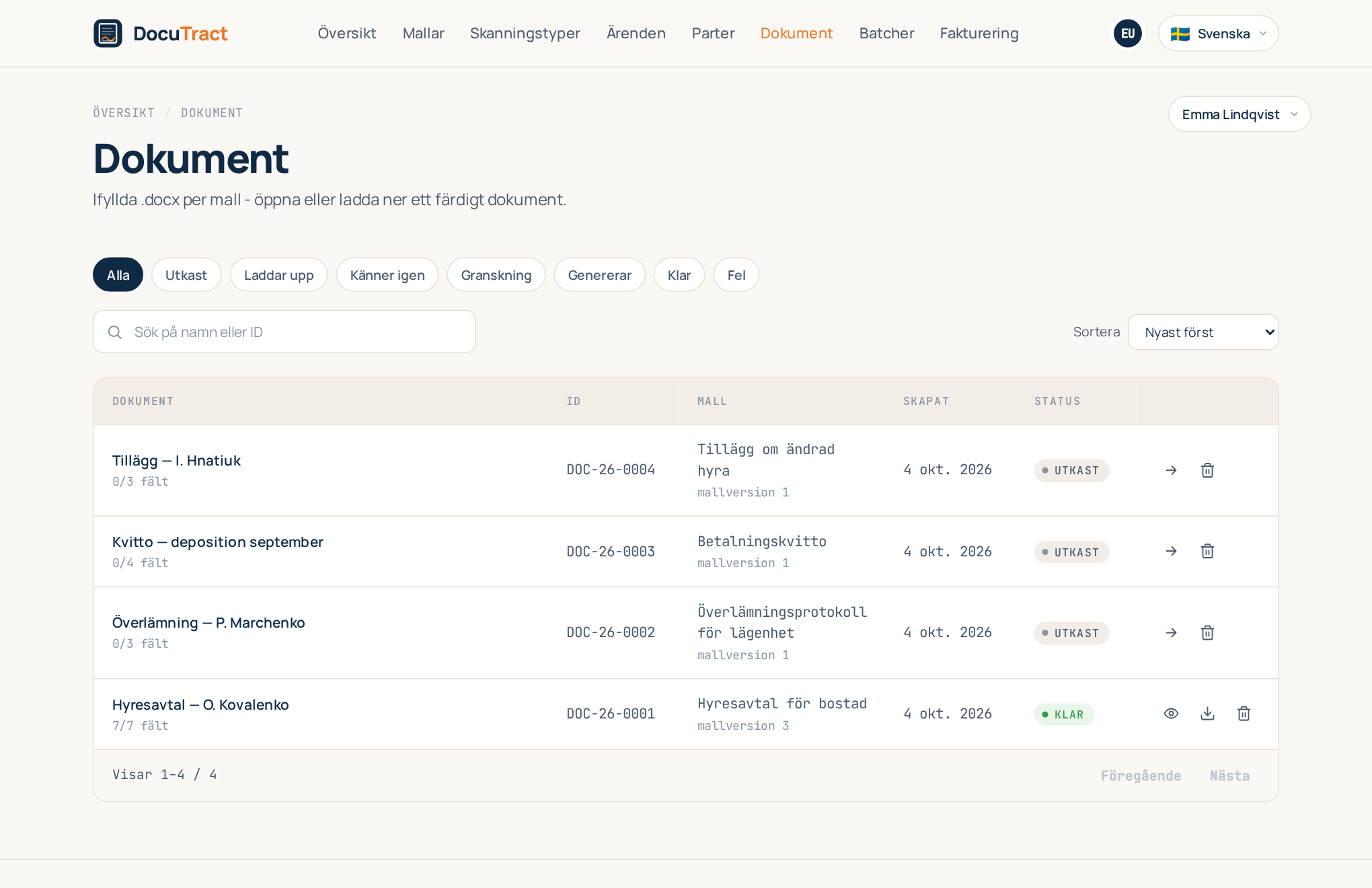Open the Batcher navigation item
Viewport: 1372px width, 888px height.
click(x=886, y=34)
